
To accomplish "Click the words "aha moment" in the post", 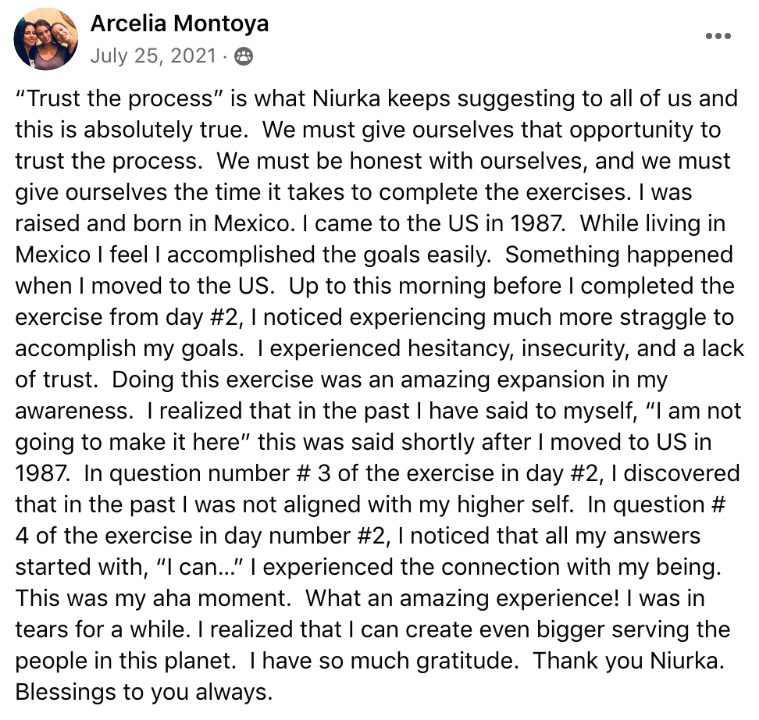I will (x=222, y=598).
